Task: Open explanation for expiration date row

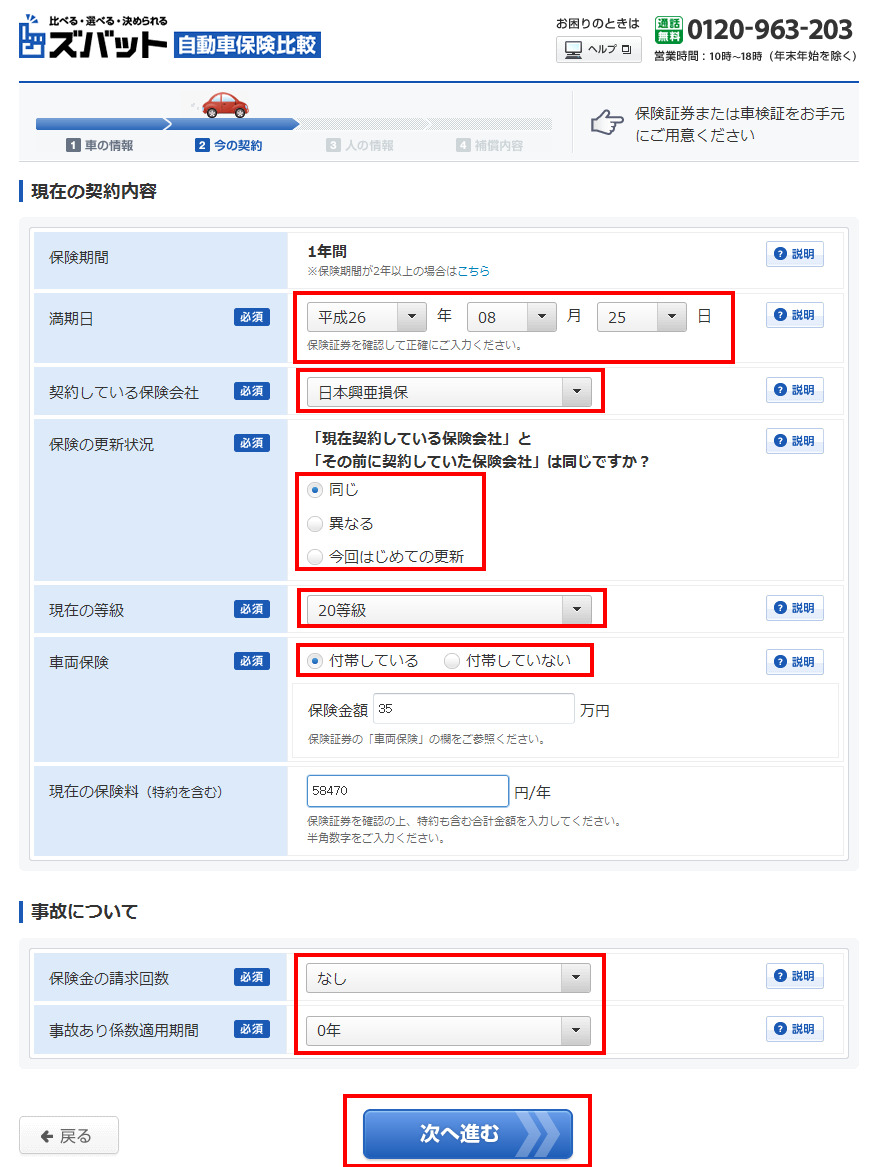Action: point(795,315)
